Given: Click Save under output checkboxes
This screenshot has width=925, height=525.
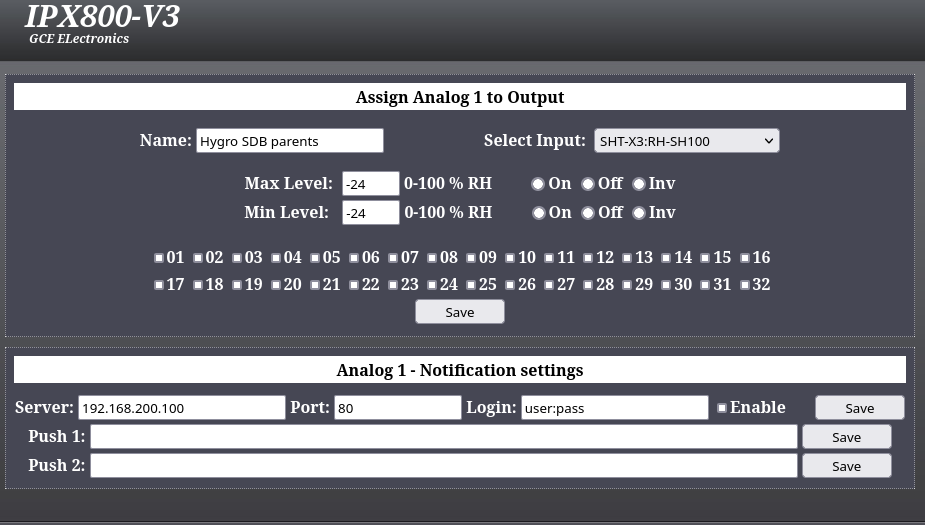Looking at the screenshot, I should (x=459, y=312).
